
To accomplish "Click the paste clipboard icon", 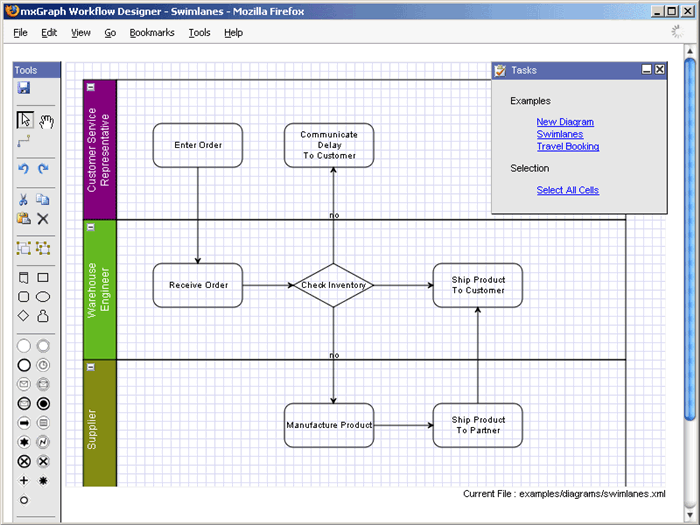I will point(24,218).
